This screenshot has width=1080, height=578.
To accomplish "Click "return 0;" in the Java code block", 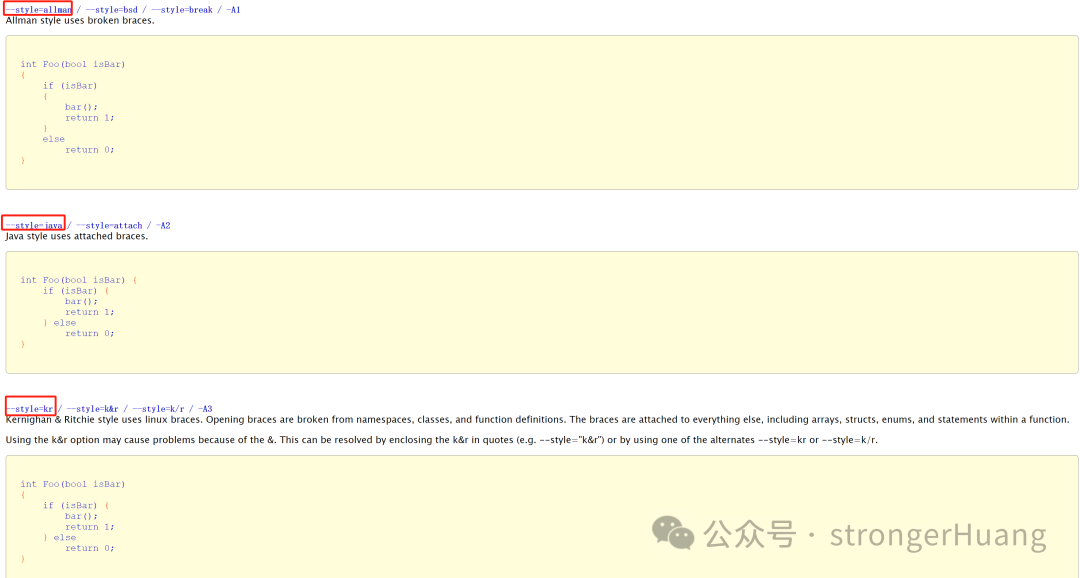I will pos(90,333).
